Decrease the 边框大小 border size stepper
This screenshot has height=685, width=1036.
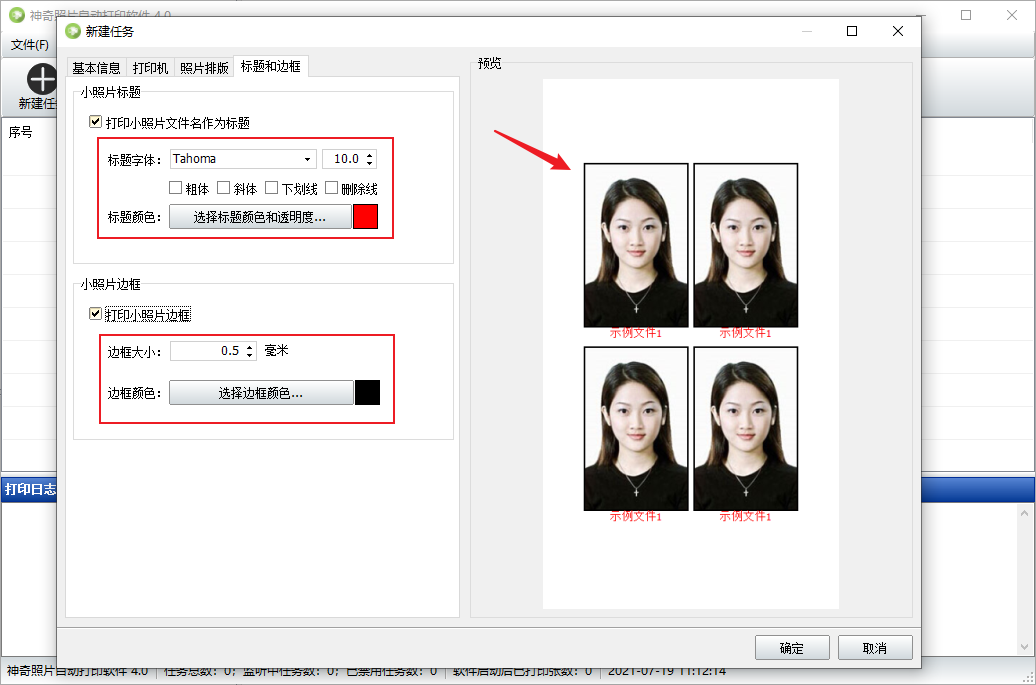pos(249,355)
